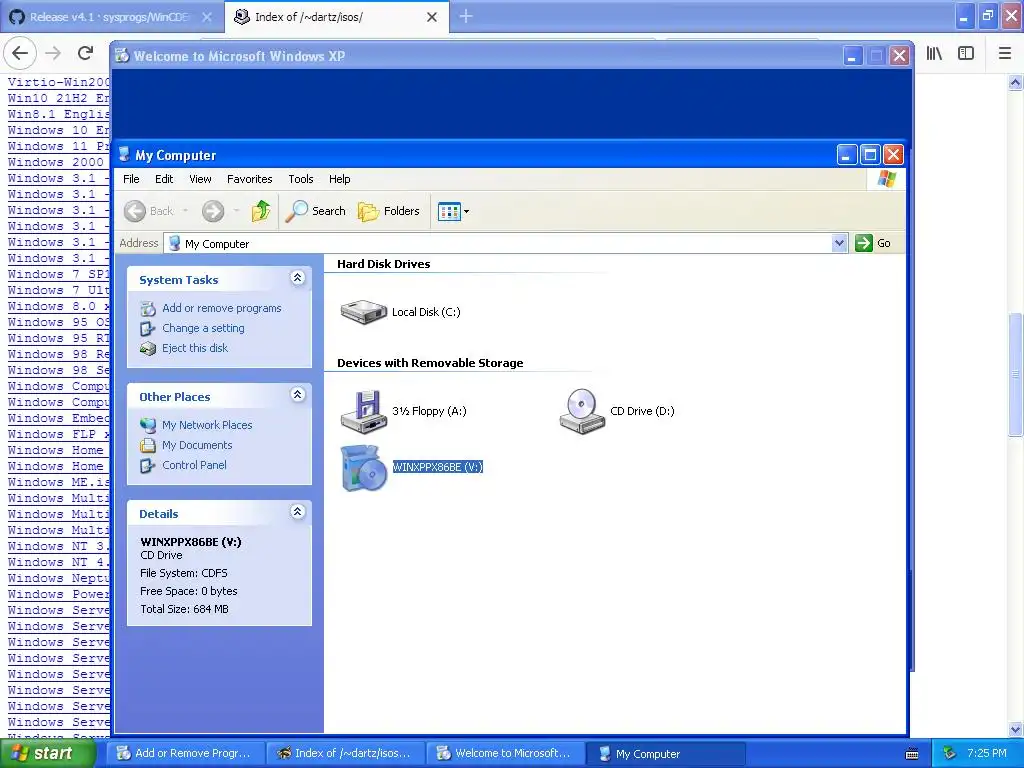Expand the Address bar dropdown
1024x768 pixels.
pos(839,244)
